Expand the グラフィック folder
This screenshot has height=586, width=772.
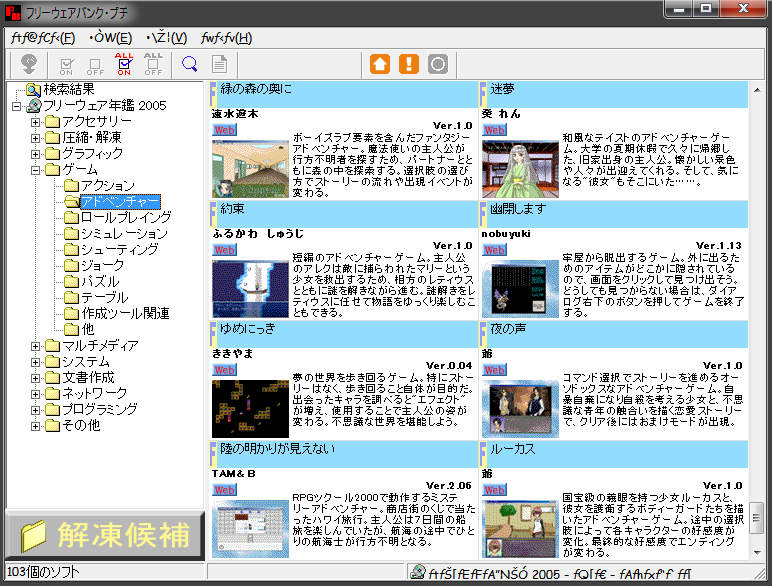(x=35, y=154)
